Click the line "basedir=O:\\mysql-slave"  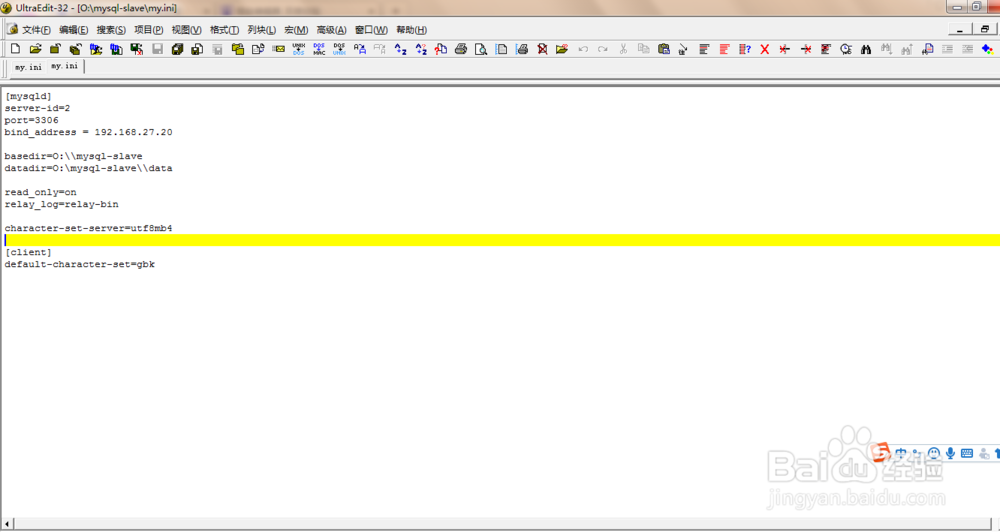click(73, 156)
